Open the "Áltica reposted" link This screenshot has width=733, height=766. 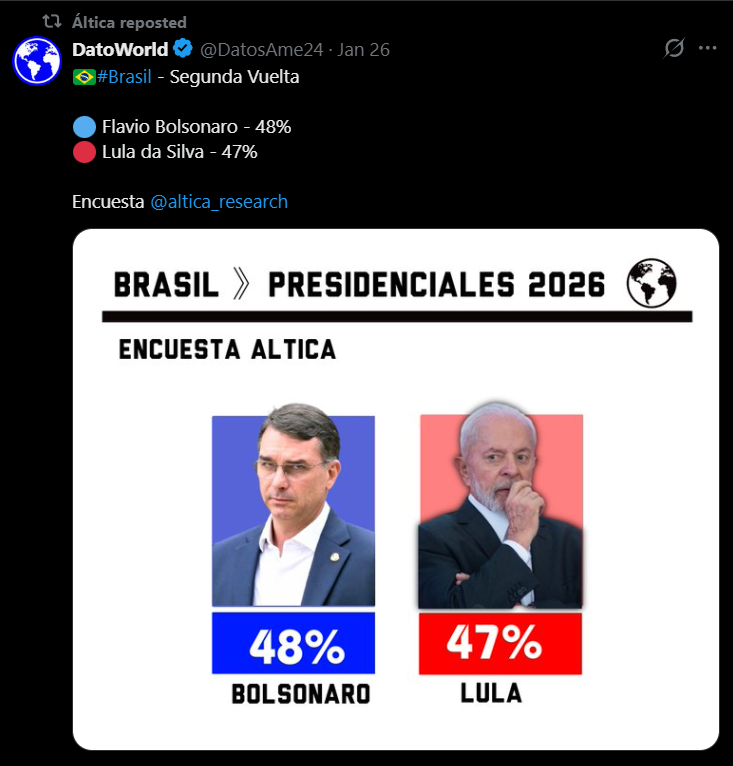pos(129,22)
